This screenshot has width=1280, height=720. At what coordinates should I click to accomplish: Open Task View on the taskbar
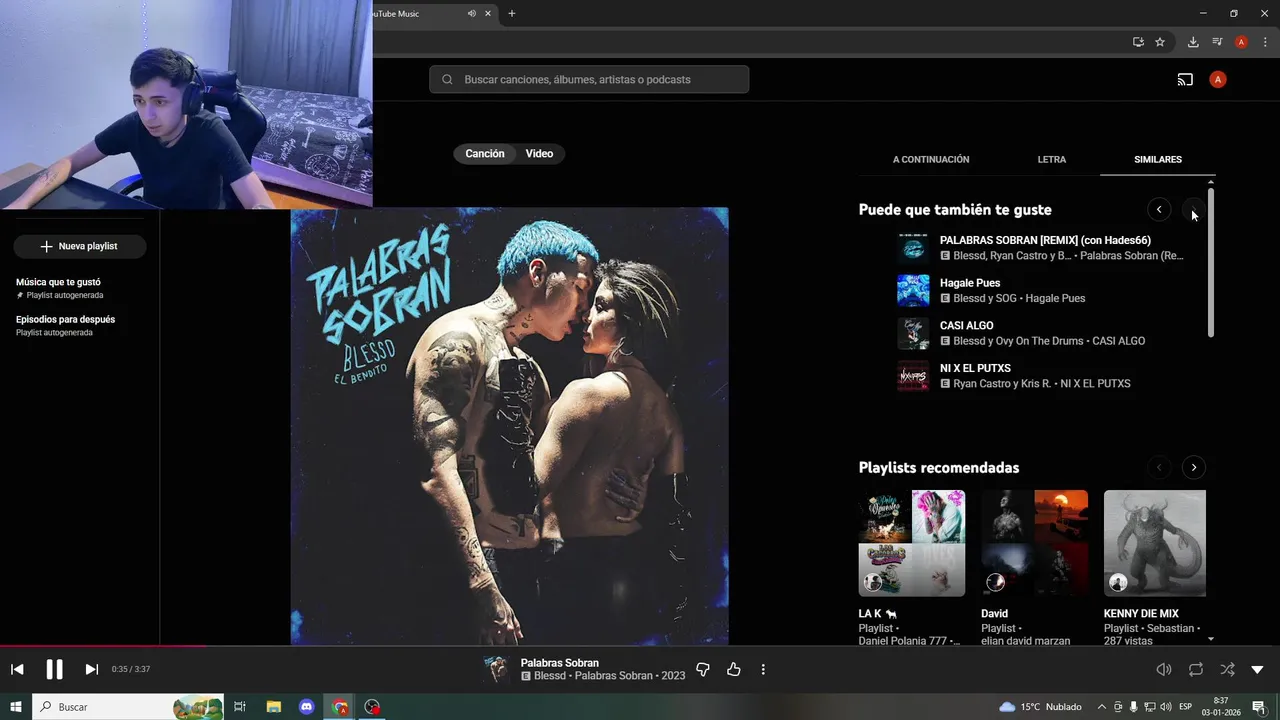tap(240, 707)
